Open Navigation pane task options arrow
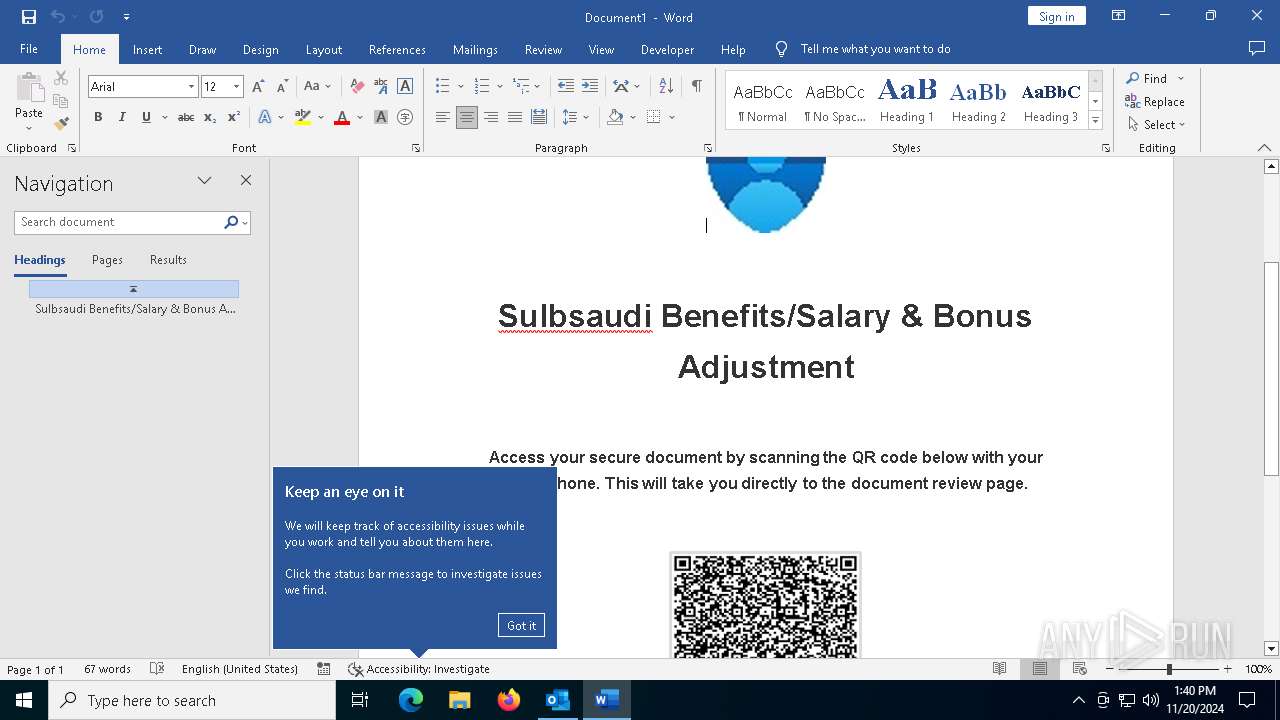This screenshot has width=1280, height=720. pos(205,181)
